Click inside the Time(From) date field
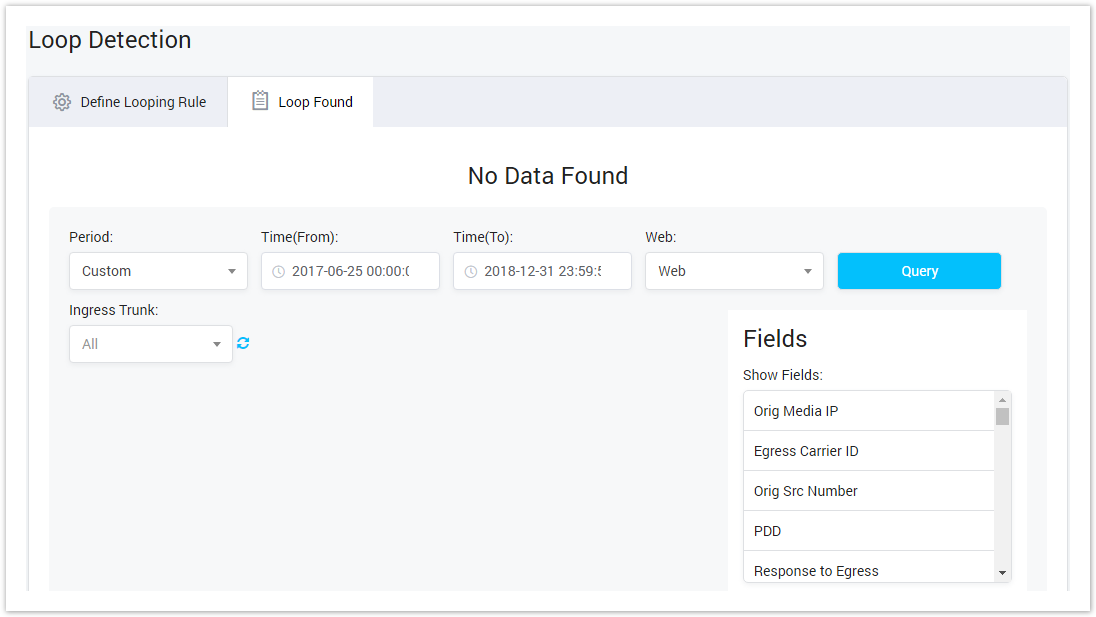Image resolution: width=1096 pixels, height=617 pixels. [355, 271]
